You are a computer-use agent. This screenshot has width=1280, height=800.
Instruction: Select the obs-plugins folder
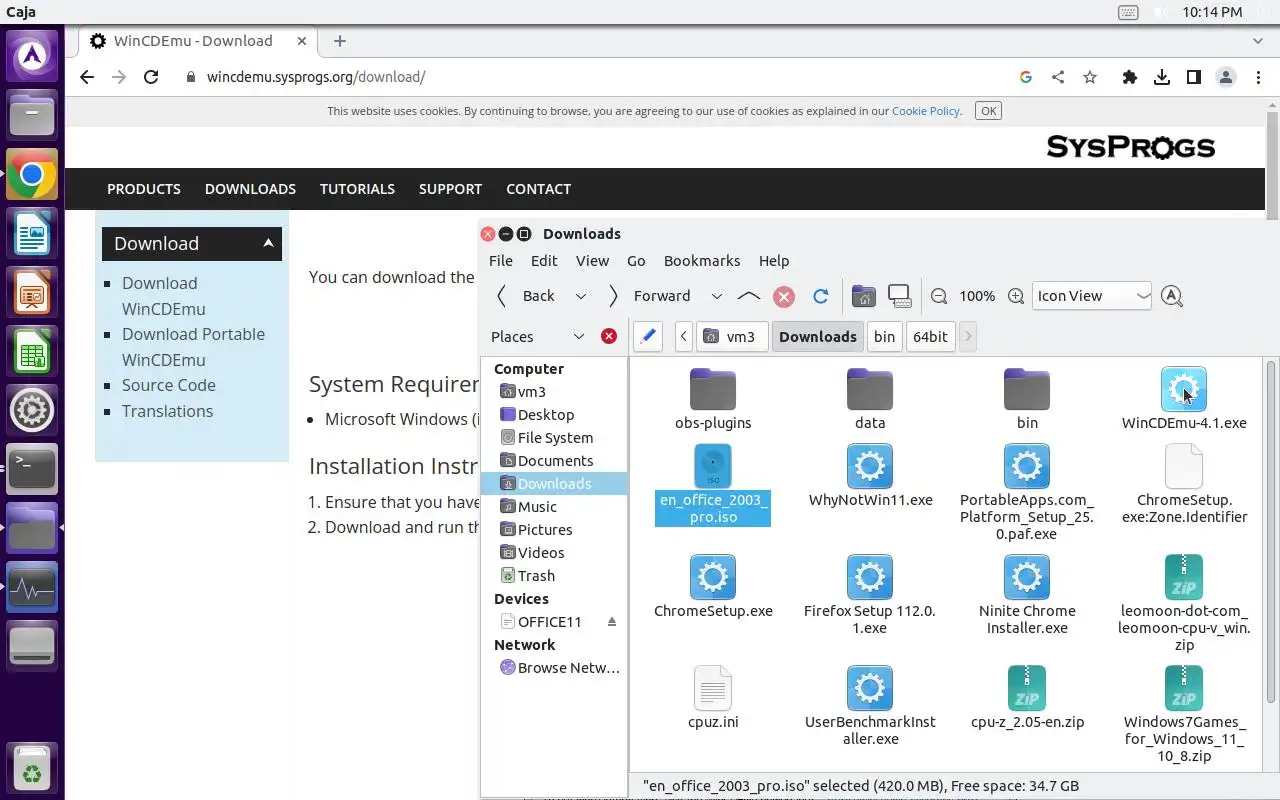click(x=713, y=398)
